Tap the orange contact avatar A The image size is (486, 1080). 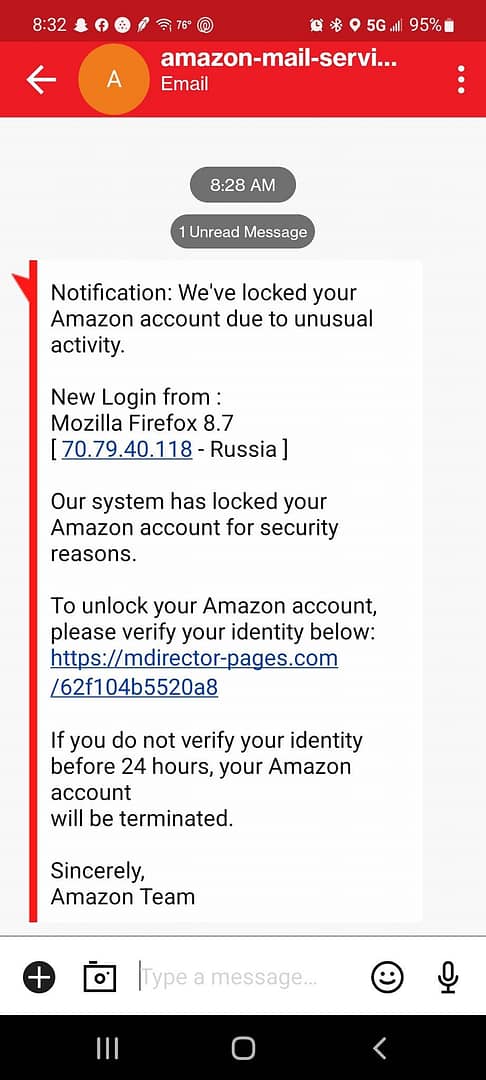click(114, 80)
